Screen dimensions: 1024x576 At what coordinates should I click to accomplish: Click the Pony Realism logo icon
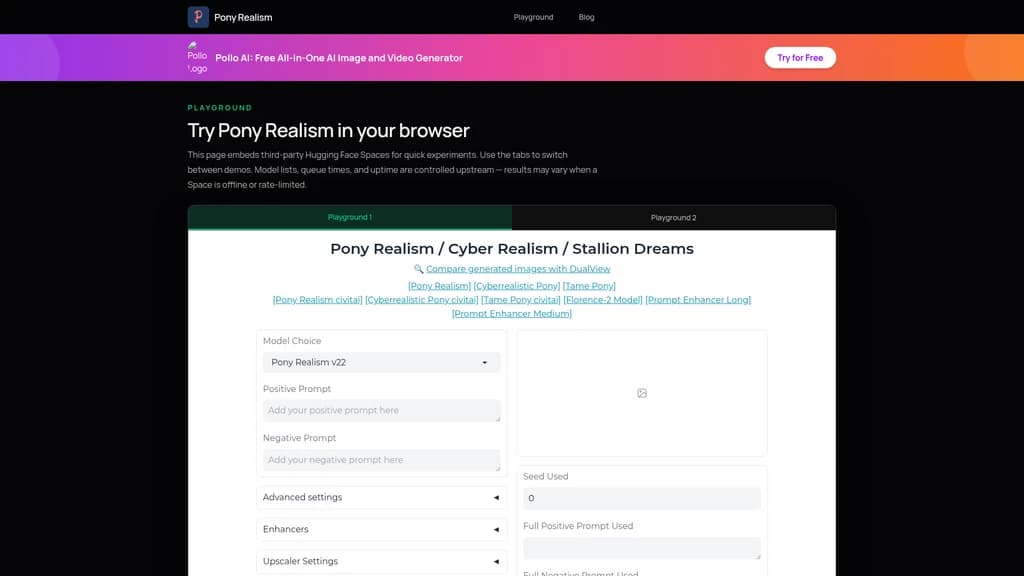pos(198,17)
